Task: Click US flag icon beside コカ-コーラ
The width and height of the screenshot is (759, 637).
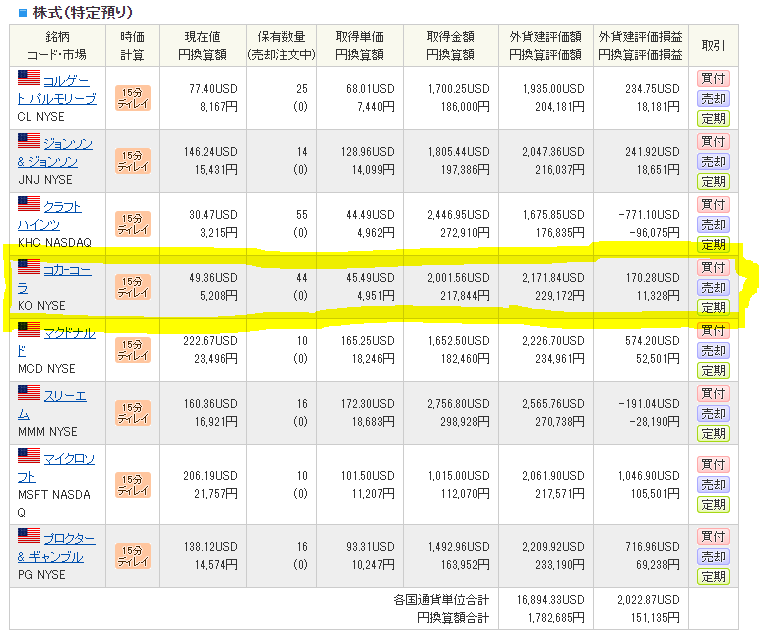Action: pyautogui.click(x=29, y=267)
